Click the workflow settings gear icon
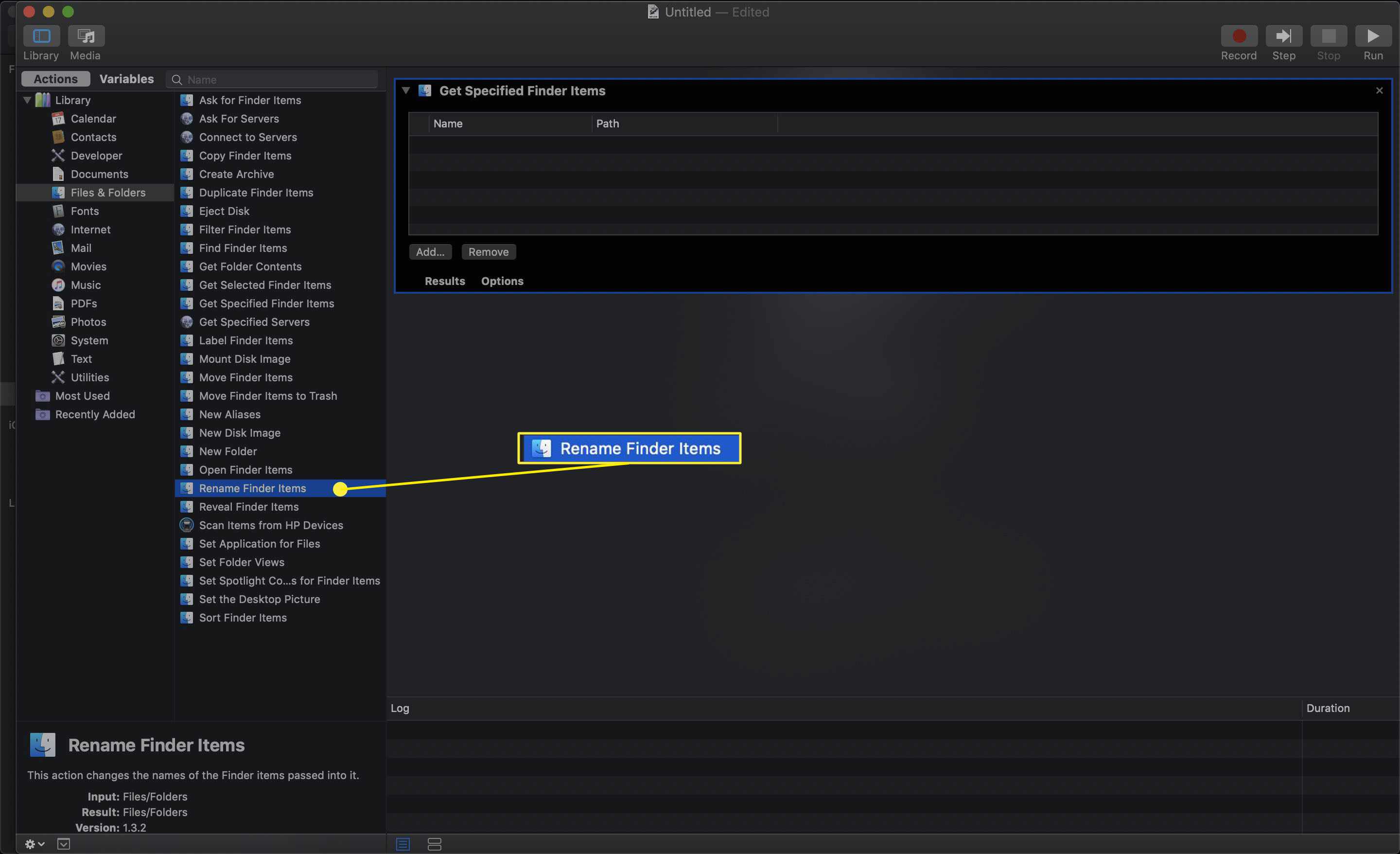 tap(30, 844)
